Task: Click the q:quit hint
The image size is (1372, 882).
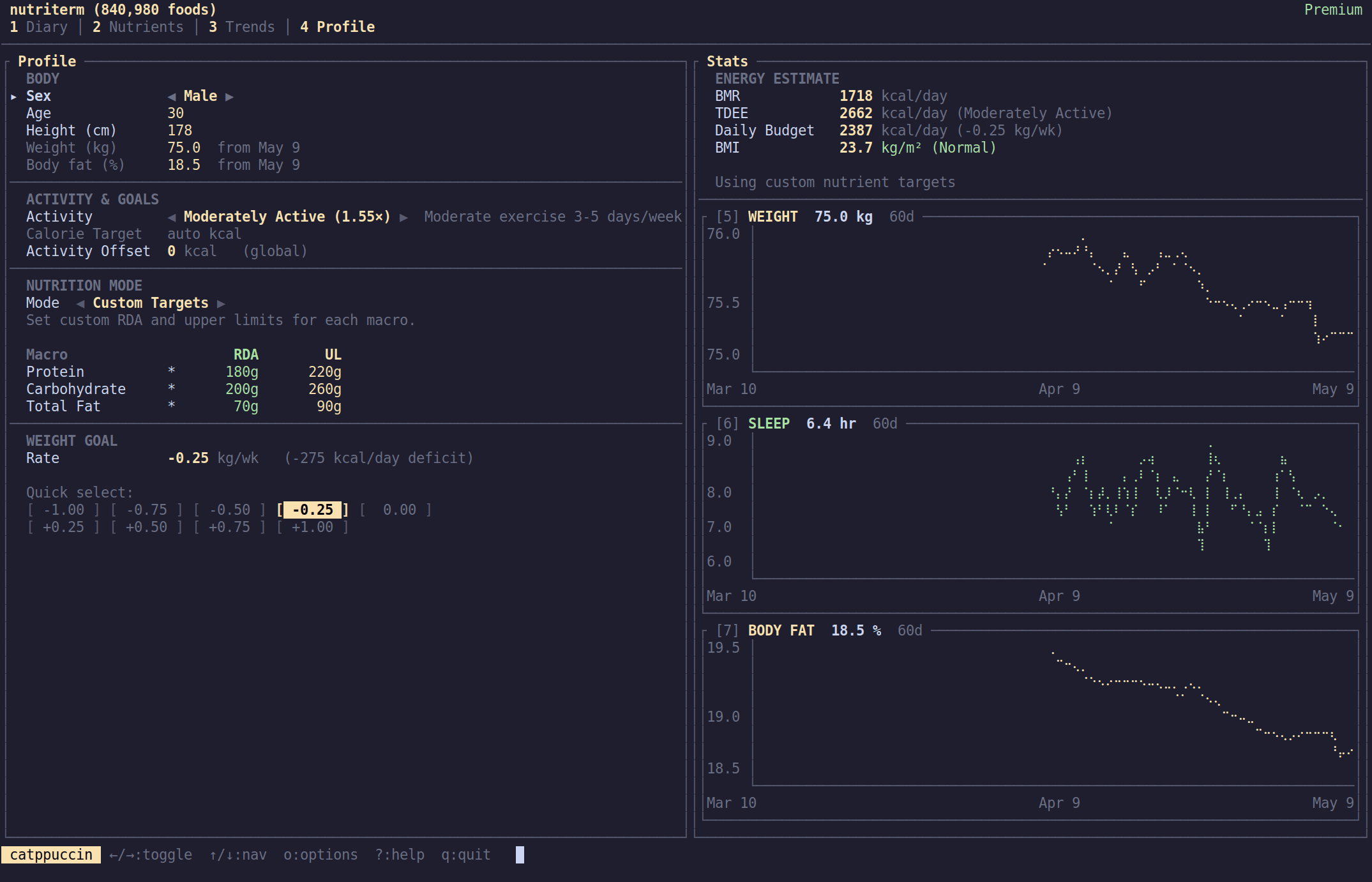Action: tap(466, 855)
